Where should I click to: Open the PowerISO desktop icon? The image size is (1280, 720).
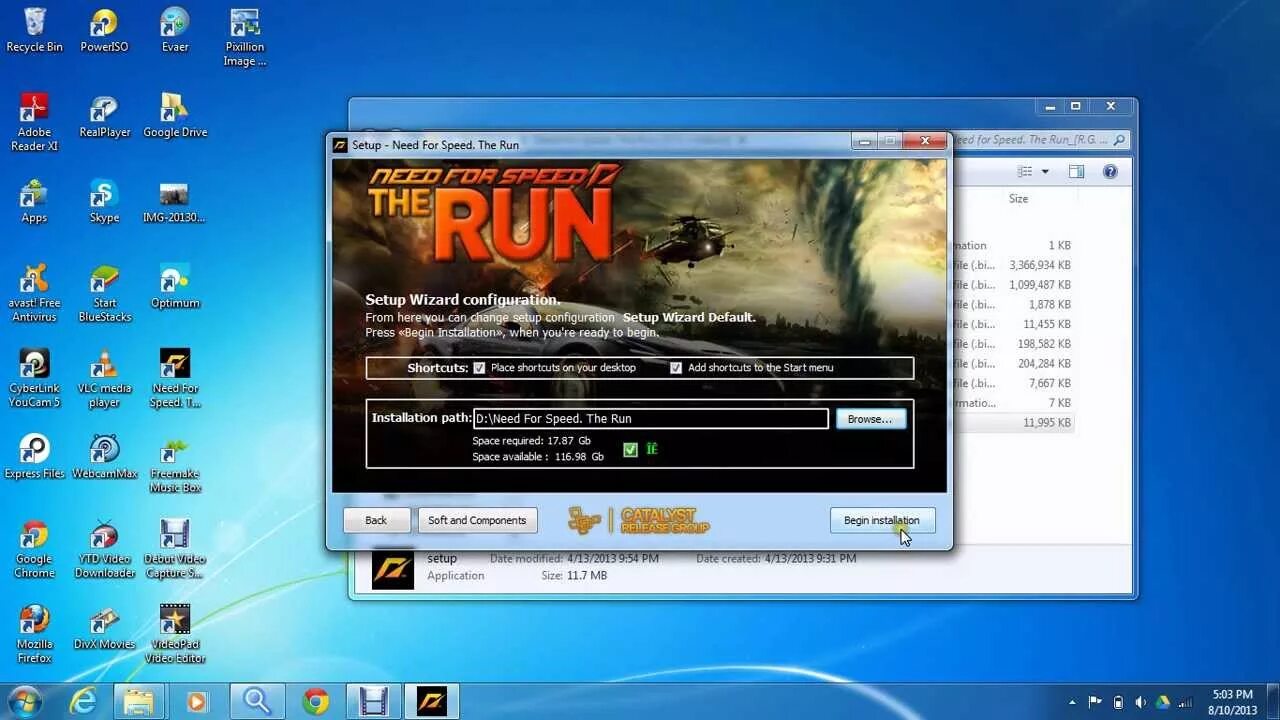pyautogui.click(x=104, y=30)
